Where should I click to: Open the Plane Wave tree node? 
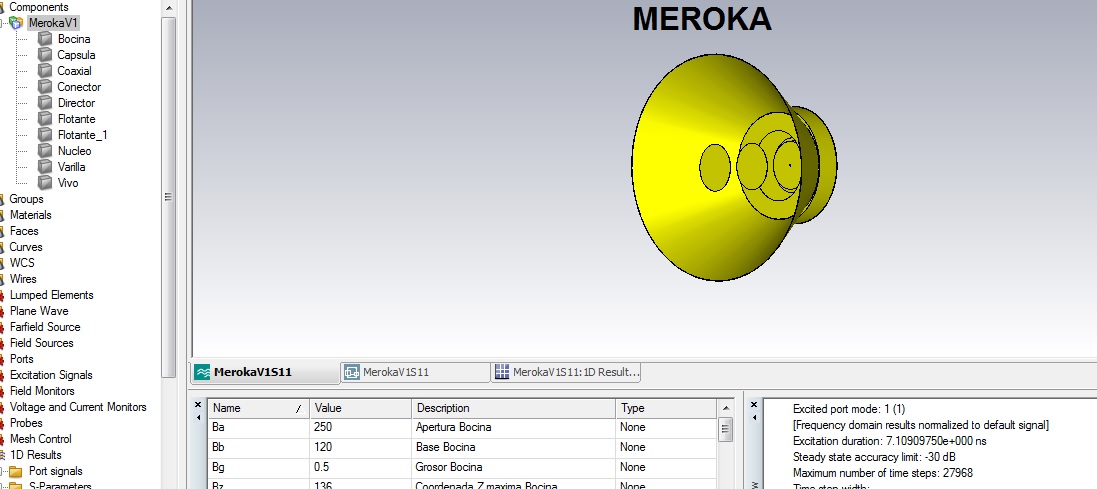(39, 311)
